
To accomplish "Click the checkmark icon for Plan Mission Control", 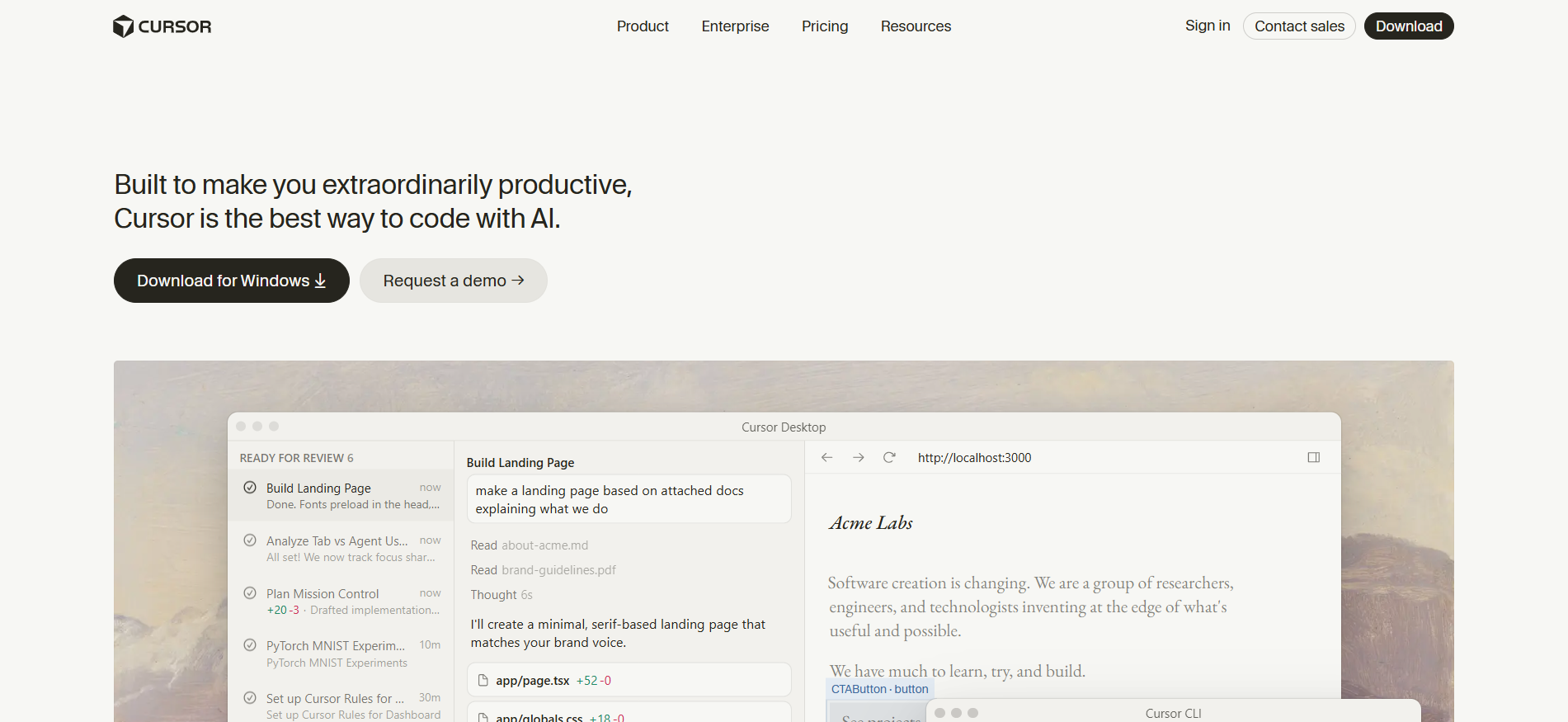I will (250, 593).
